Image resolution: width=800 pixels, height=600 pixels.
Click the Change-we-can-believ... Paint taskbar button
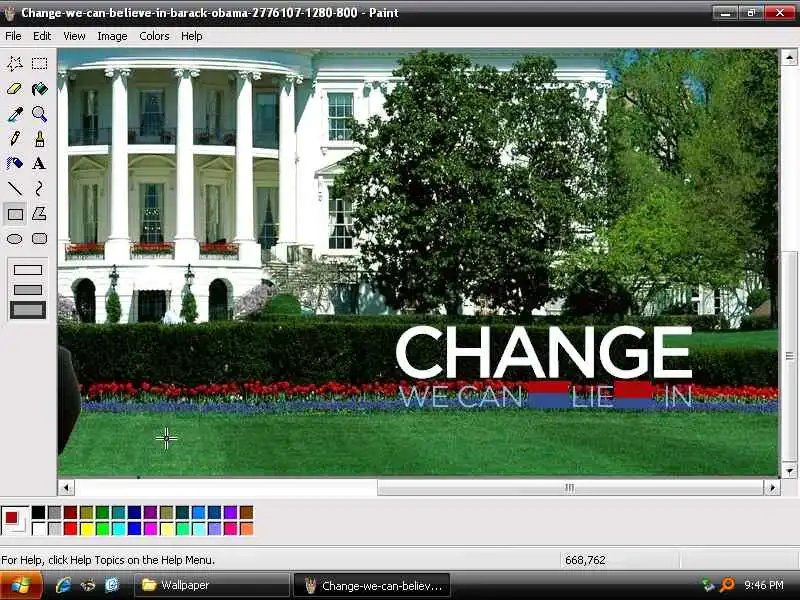(x=372, y=585)
